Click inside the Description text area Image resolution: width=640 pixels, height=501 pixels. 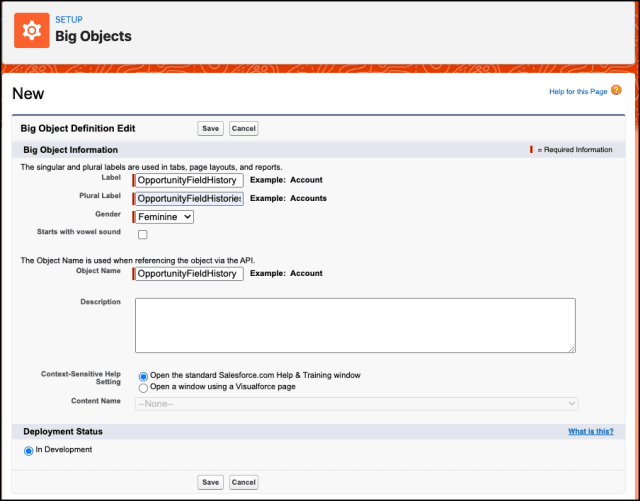pos(355,325)
